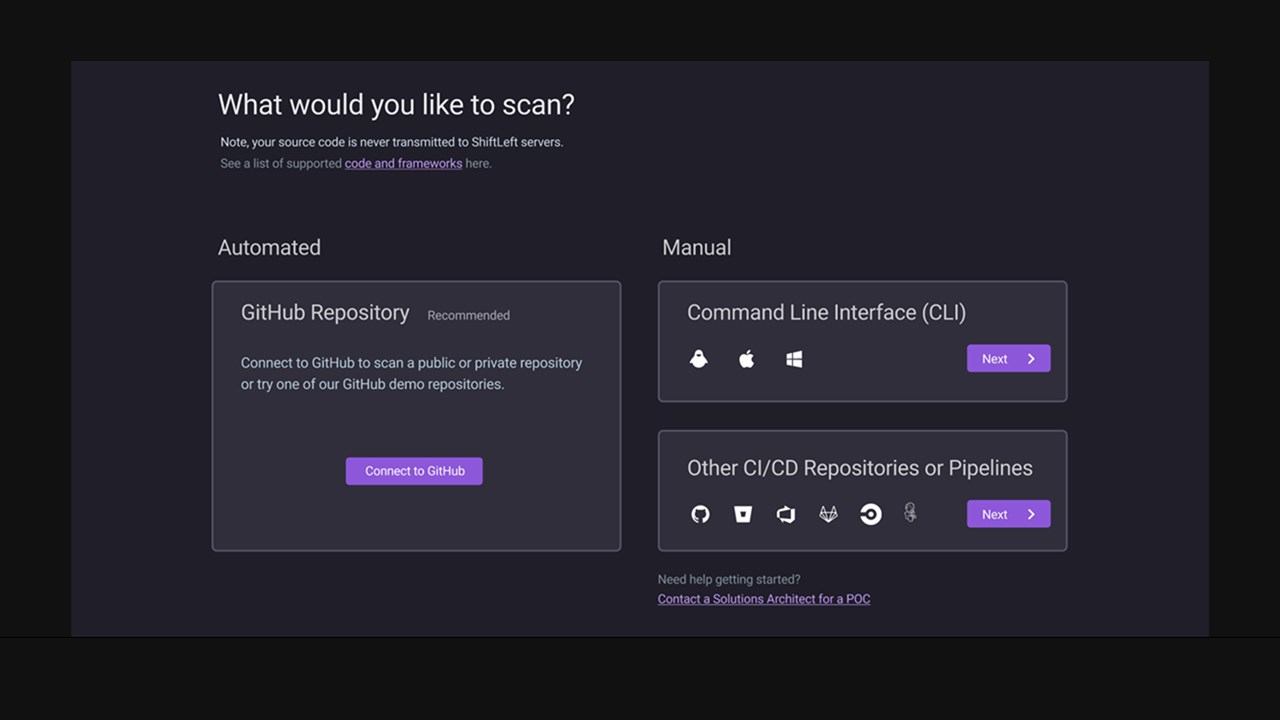Click the GitLab fox icon
Screen dimensions: 1280x720
(x=828, y=514)
